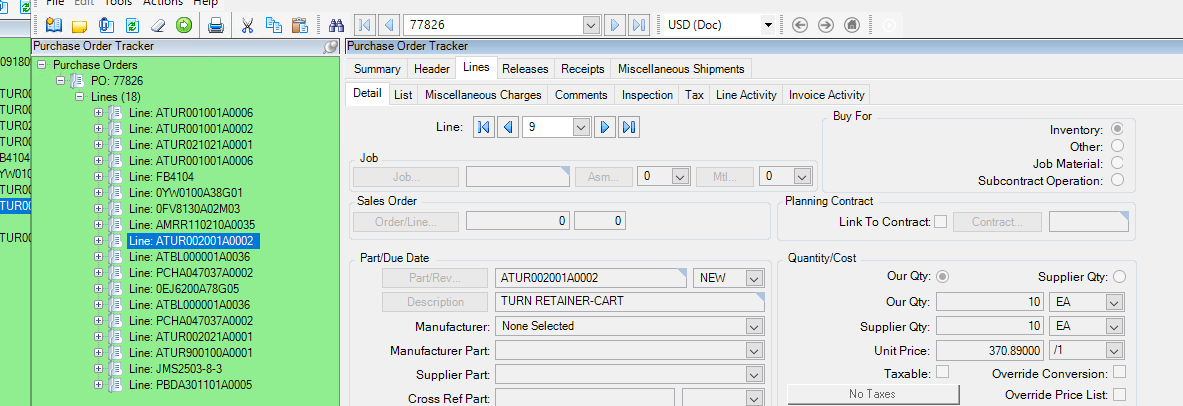
Task: Select the Subcontract Operation radio button
Action: click(1117, 180)
